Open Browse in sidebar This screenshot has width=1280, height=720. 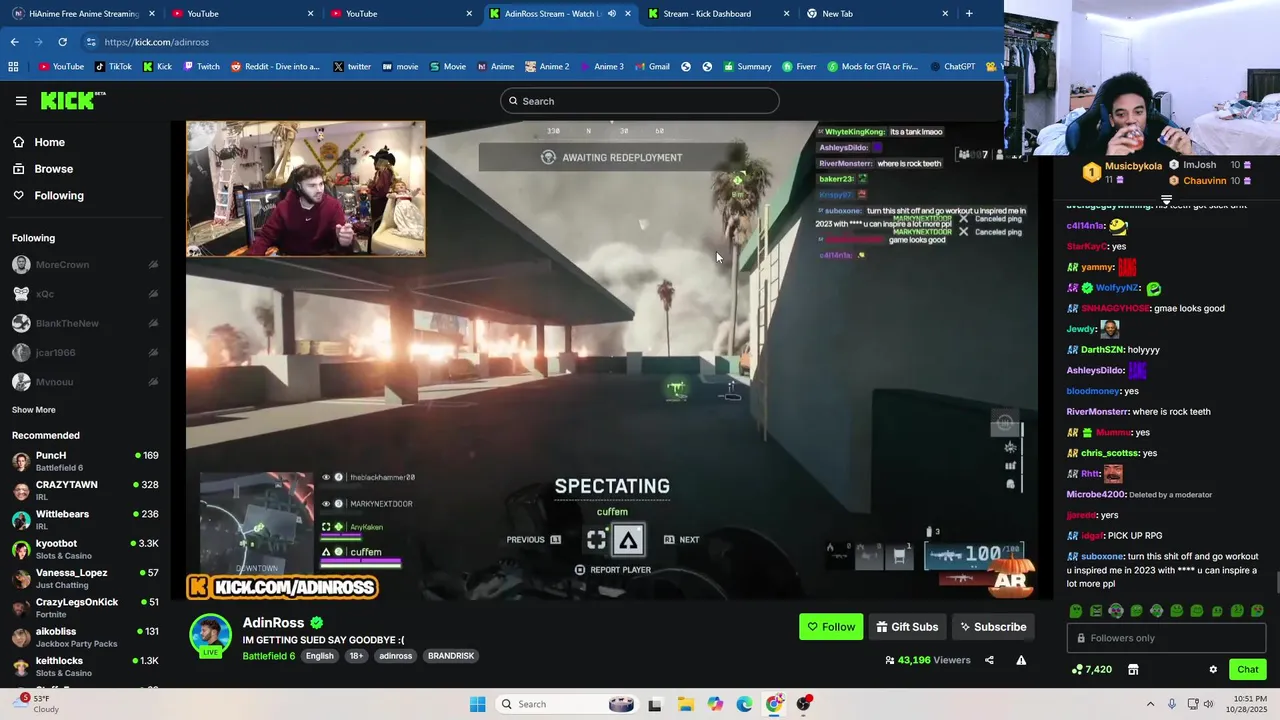click(x=53, y=169)
